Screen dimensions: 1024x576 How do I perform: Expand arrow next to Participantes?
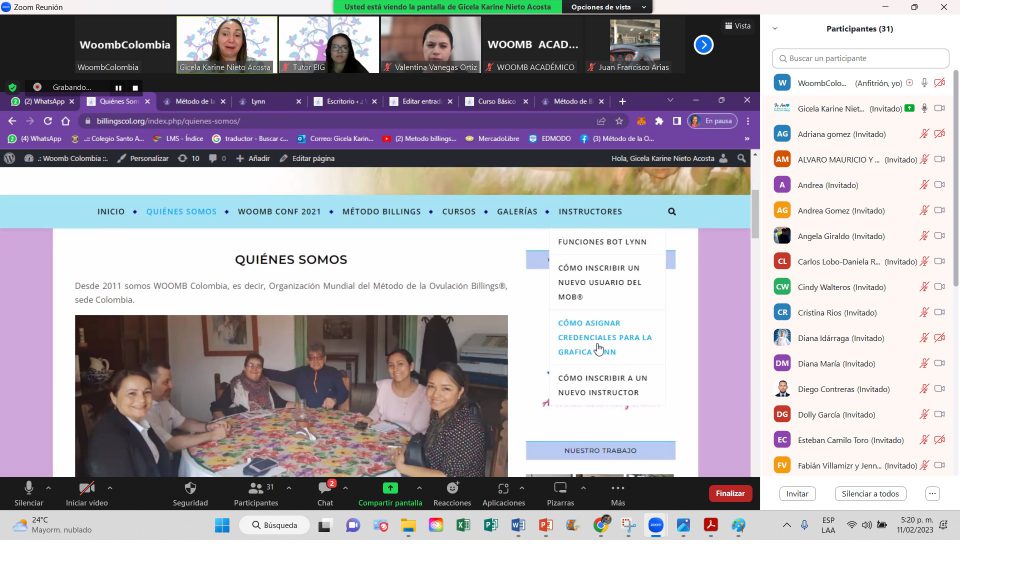289,488
